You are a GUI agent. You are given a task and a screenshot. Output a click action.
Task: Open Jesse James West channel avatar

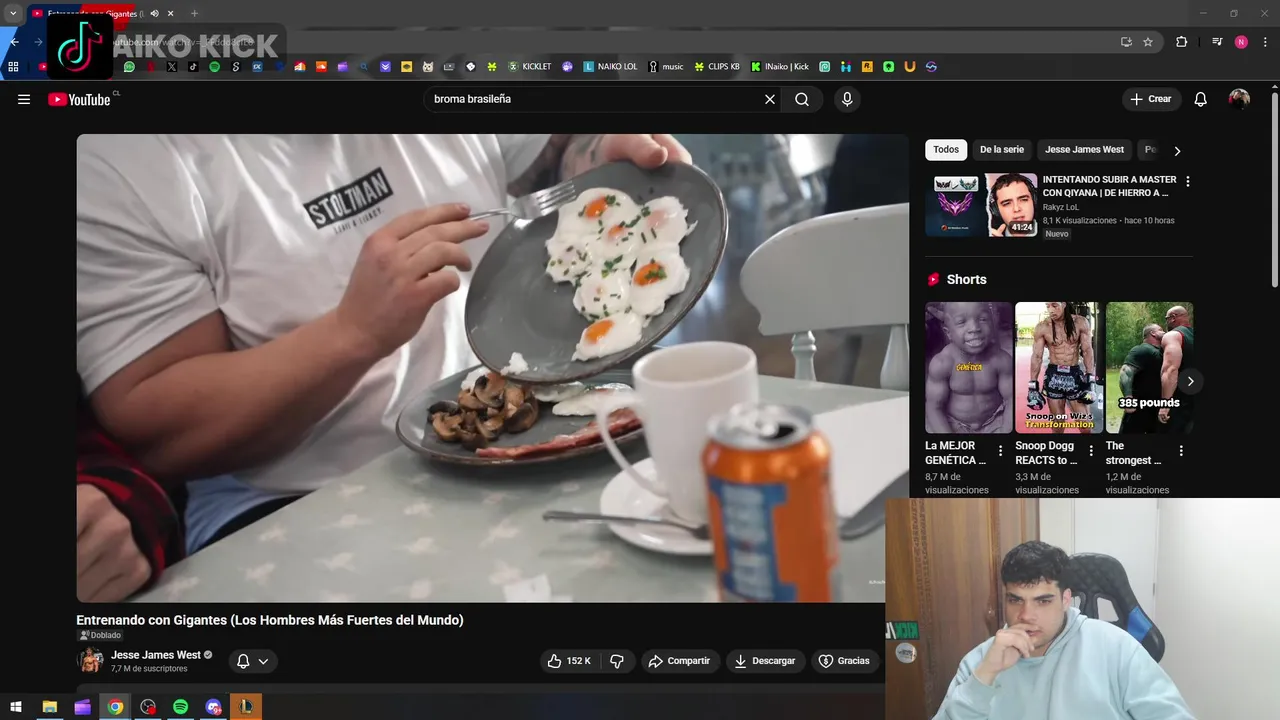click(x=91, y=660)
